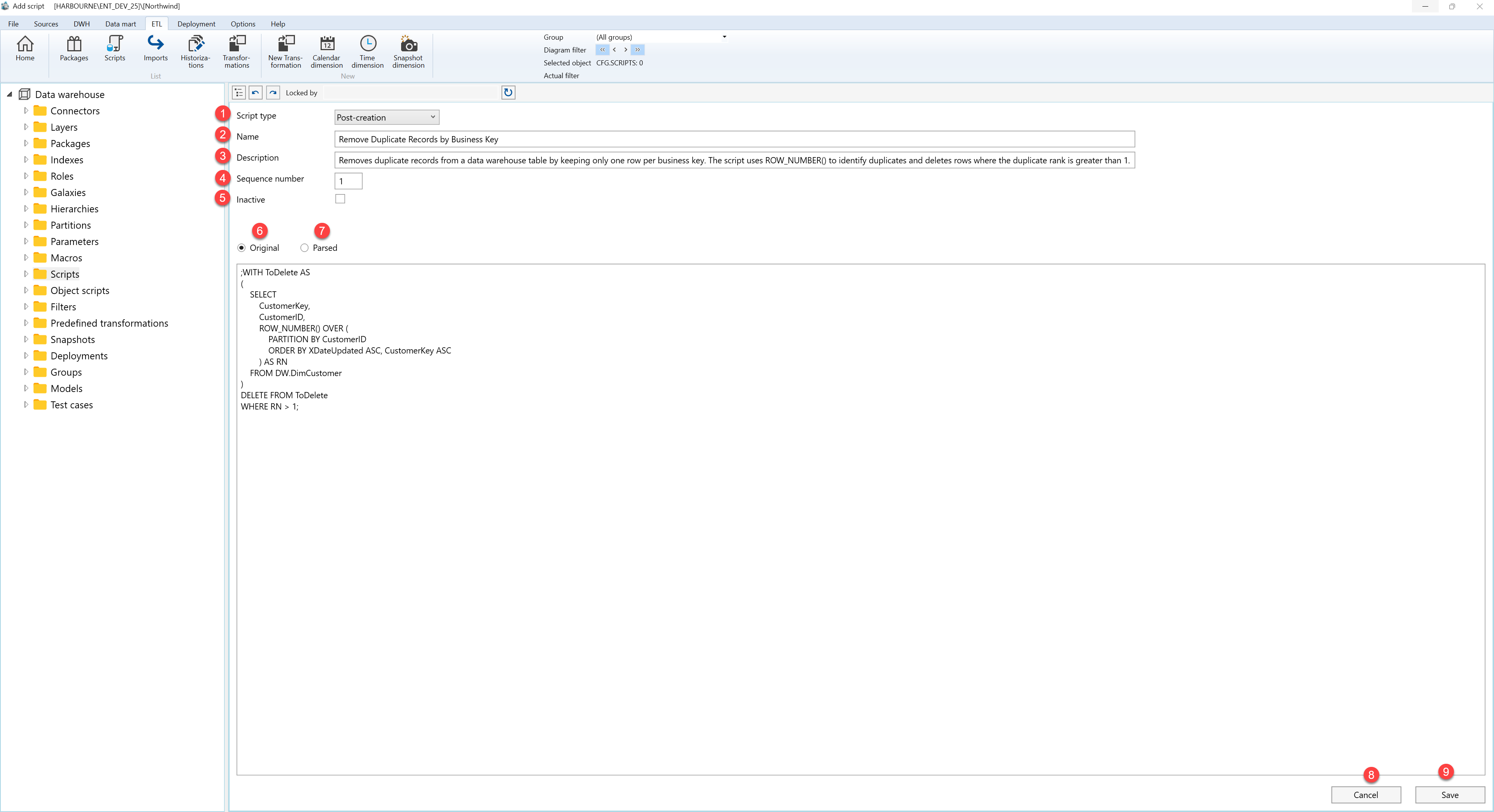
Task: Click the undo arrow icon
Action: coord(256,93)
